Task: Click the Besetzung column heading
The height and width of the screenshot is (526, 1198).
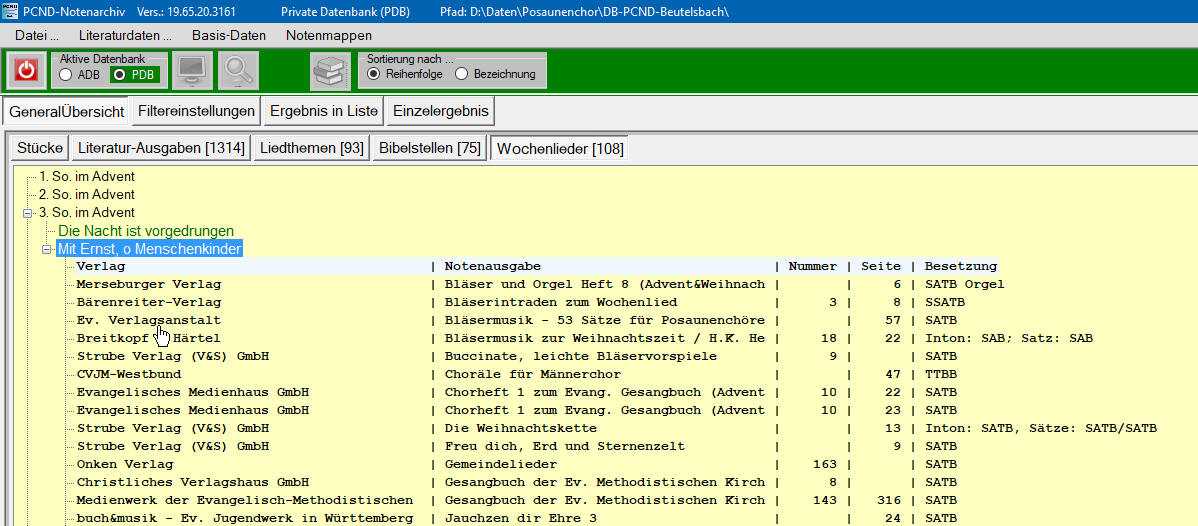Action: pyautogui.click(x=961, y=267)
